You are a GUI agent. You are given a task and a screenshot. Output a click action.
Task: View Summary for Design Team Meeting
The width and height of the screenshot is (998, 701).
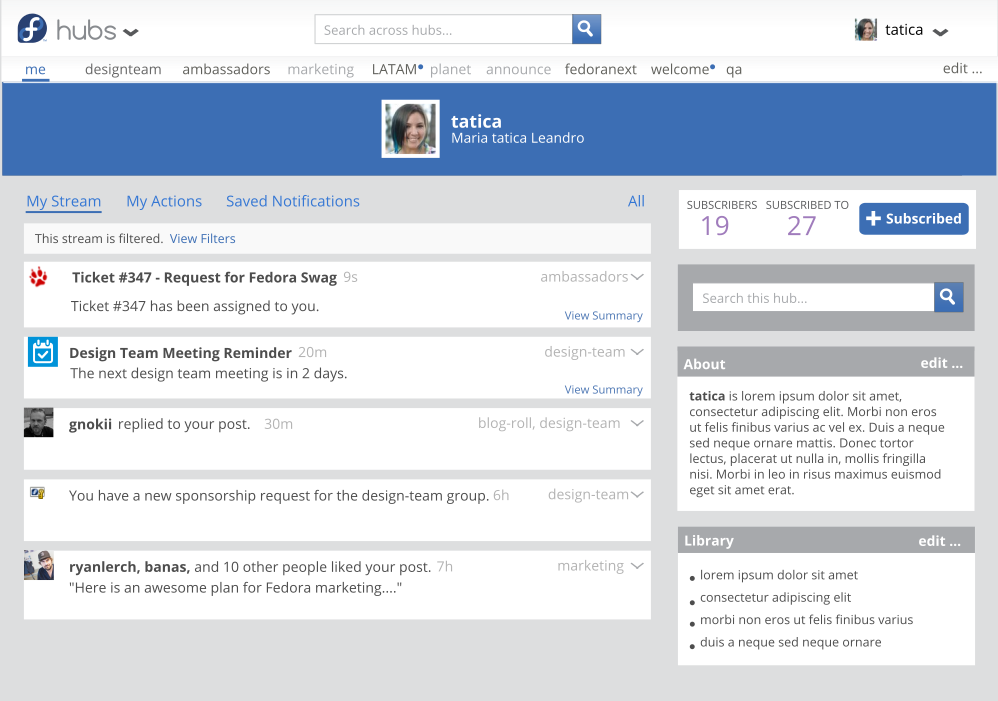click(603, 389)
